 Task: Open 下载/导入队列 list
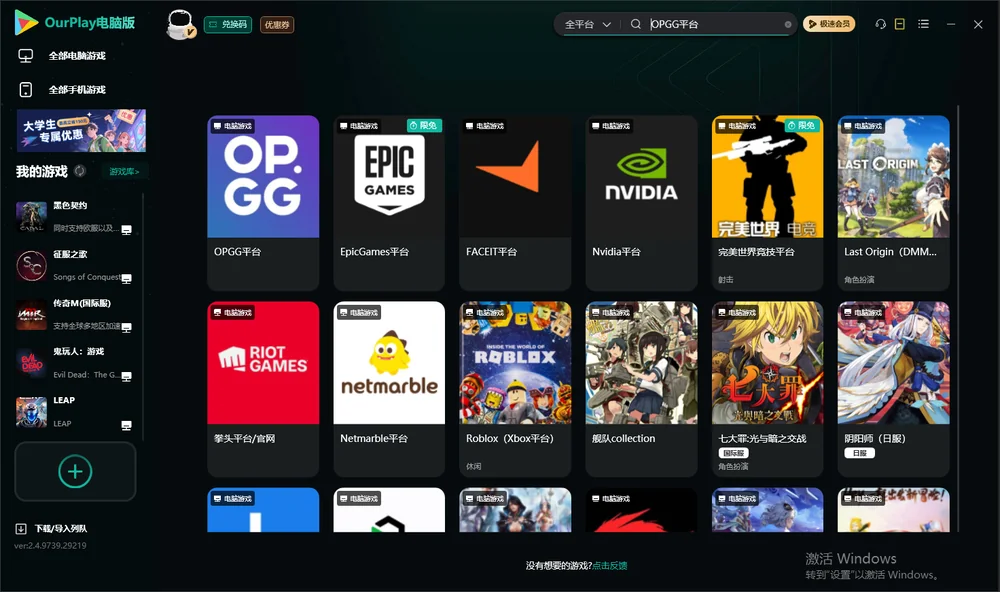tap(61, 528)
